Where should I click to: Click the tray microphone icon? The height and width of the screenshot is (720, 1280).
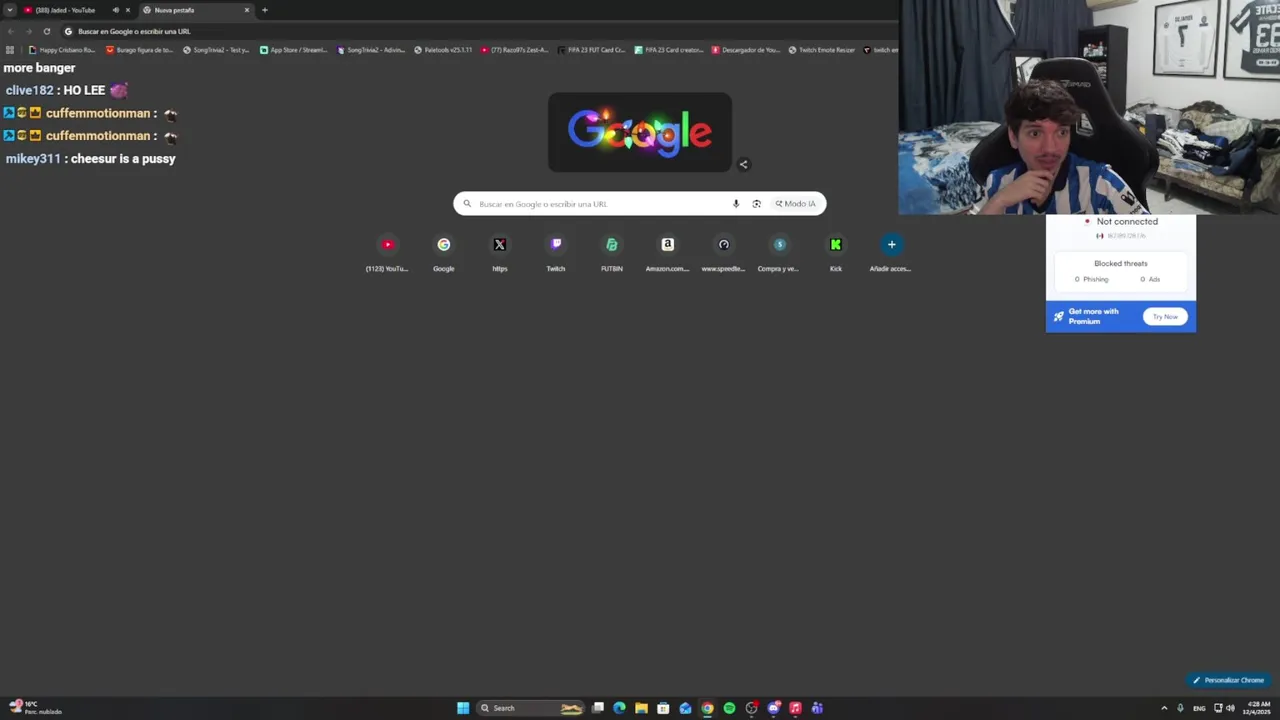pos(1180,708)
